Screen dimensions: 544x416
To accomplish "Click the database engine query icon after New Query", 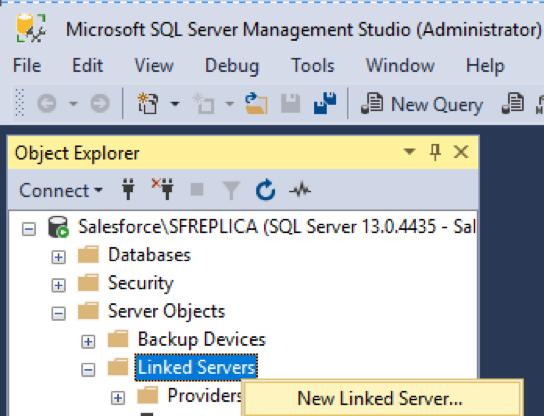I will [513, 103].
